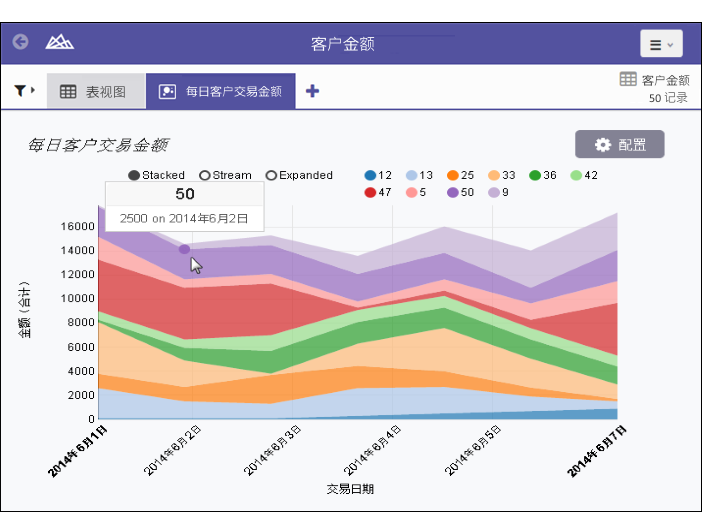This screenshot has width=702, height=512.
Task: Click the 配置 settings button
Action: coord(619,144)
